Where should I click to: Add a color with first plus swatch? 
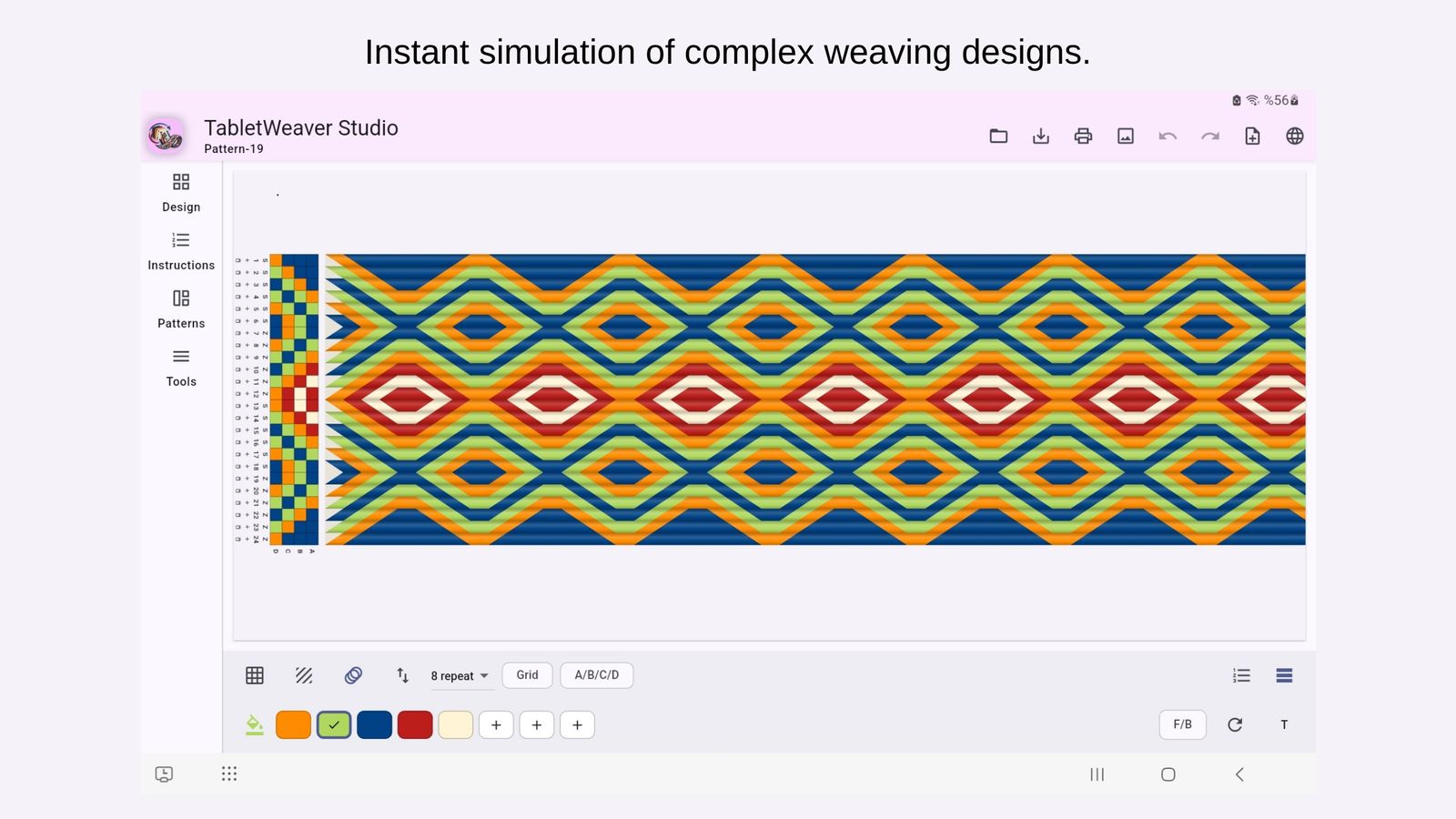click(x=496, y=725)
